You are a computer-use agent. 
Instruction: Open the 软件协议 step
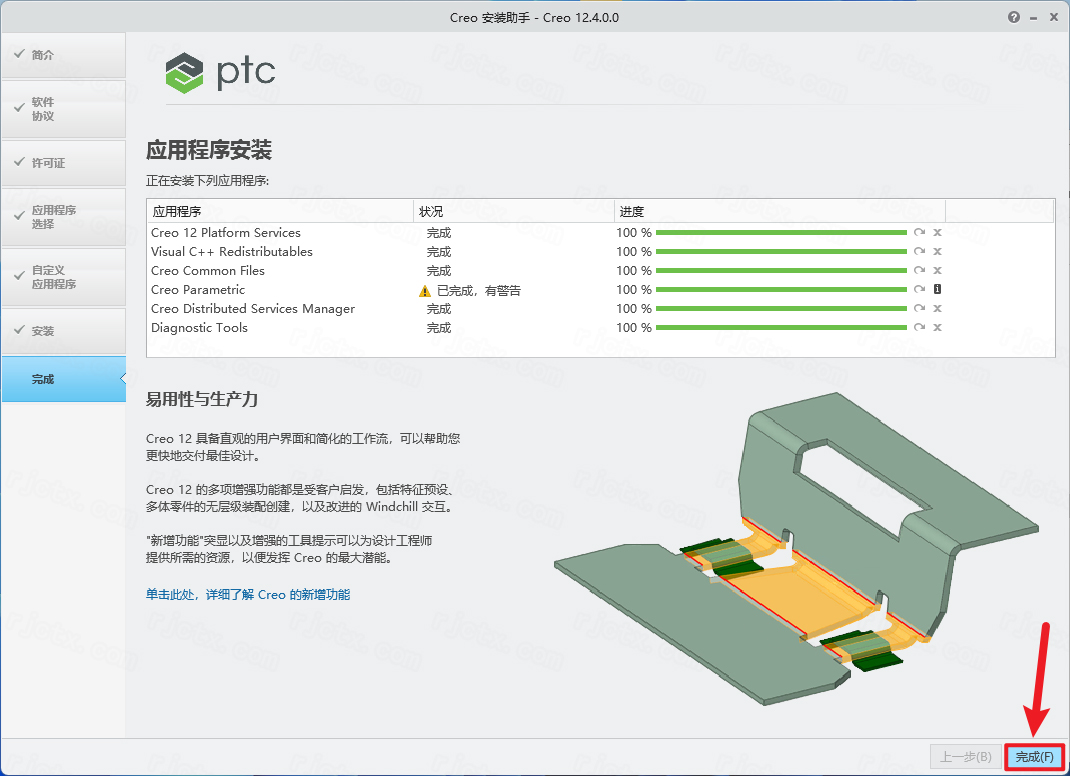(x=63, y=109)
